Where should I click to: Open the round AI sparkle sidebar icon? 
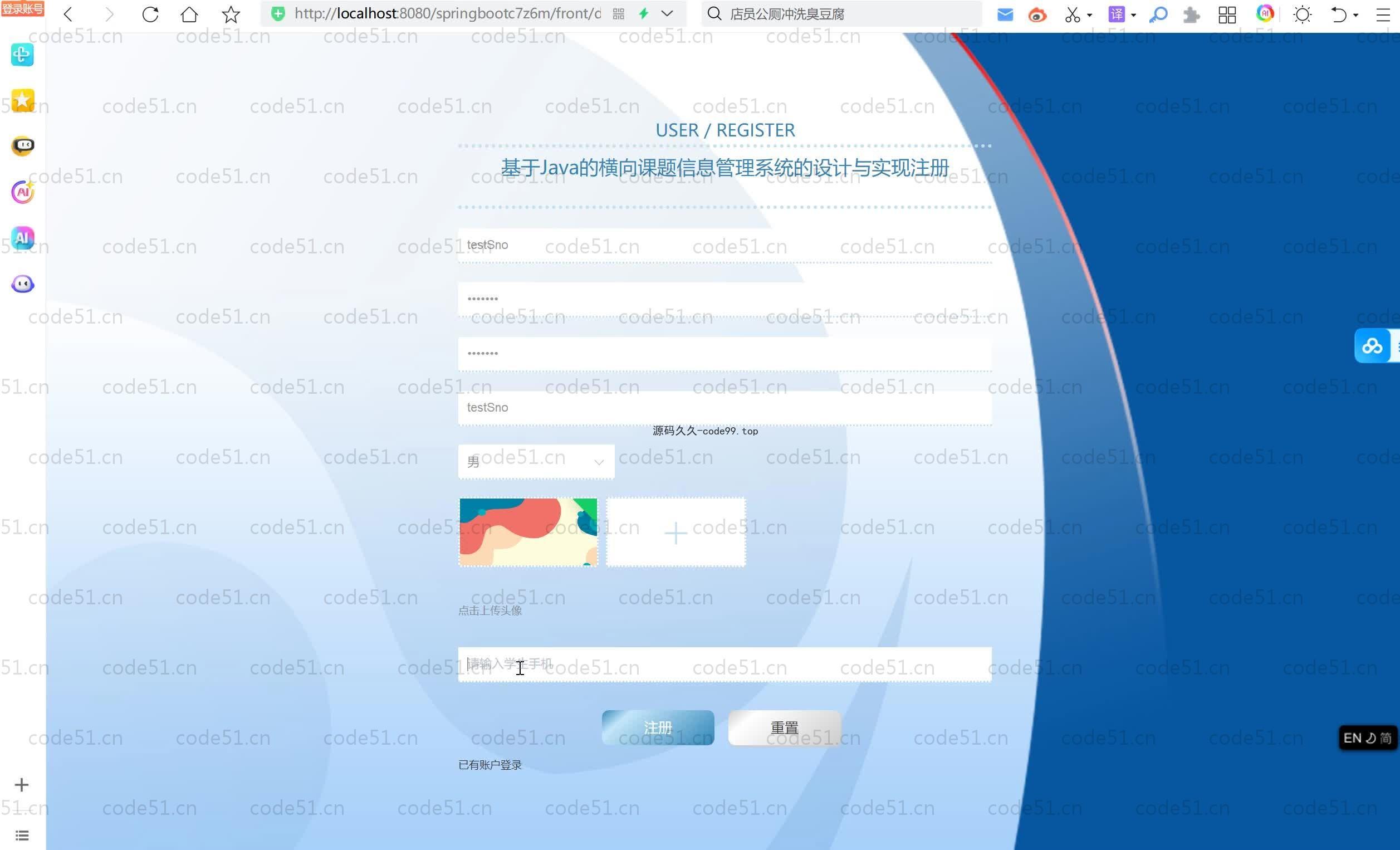point(23,192)
